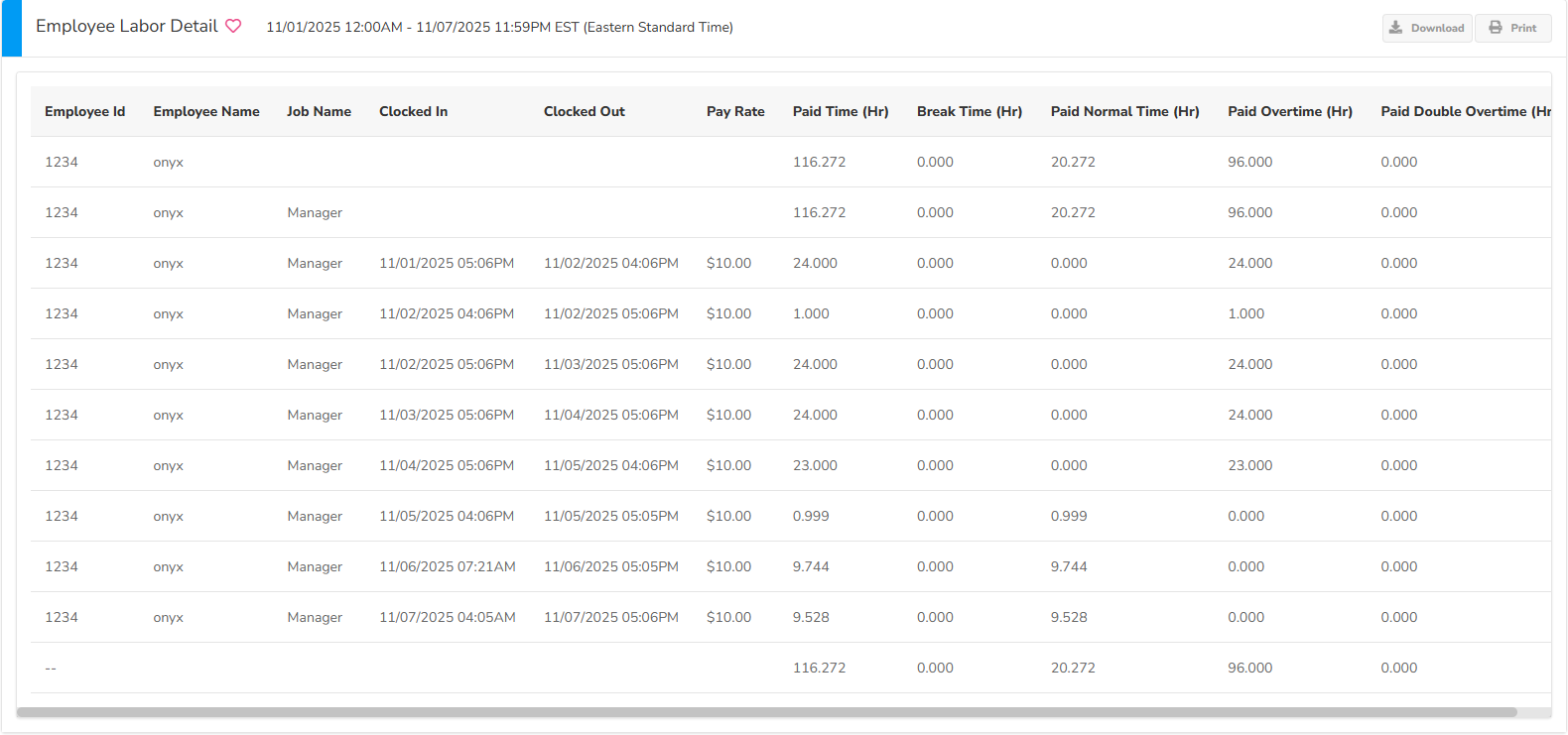Select the row clocked in 11/06/2025 07:21AM
The image size is (1568, 735).
(447, 567)
